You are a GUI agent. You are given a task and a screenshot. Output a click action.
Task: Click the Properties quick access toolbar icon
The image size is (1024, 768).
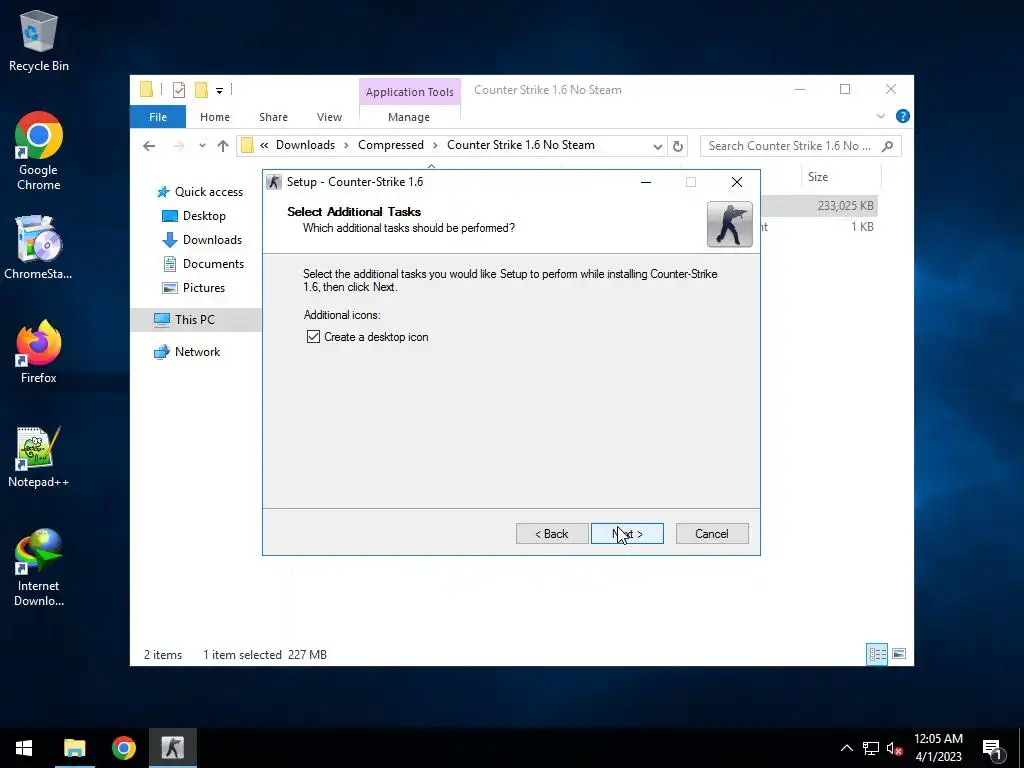pyautogui.click(x=178, y=90)
